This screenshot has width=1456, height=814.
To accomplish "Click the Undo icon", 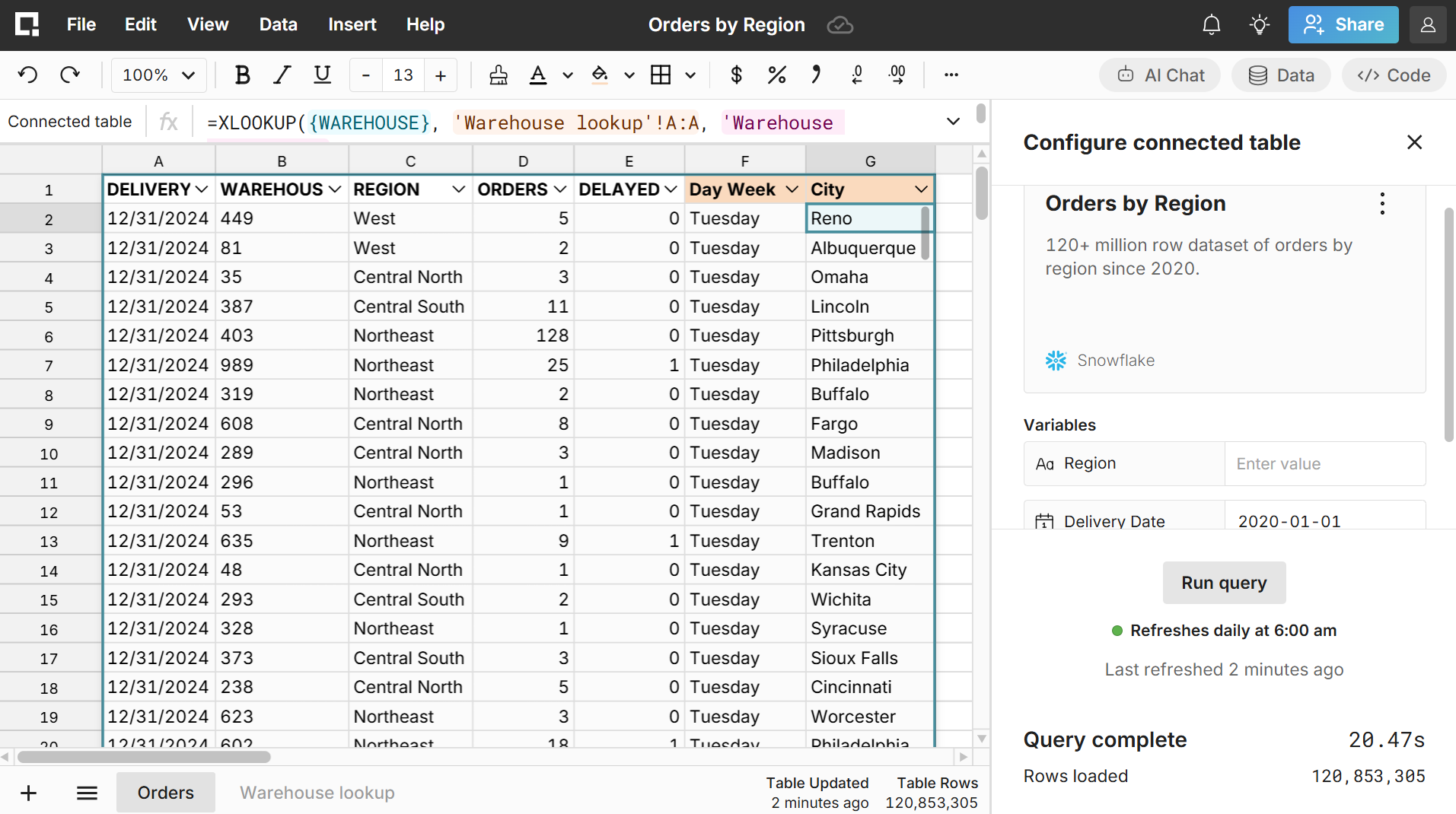I will point(28,75).
